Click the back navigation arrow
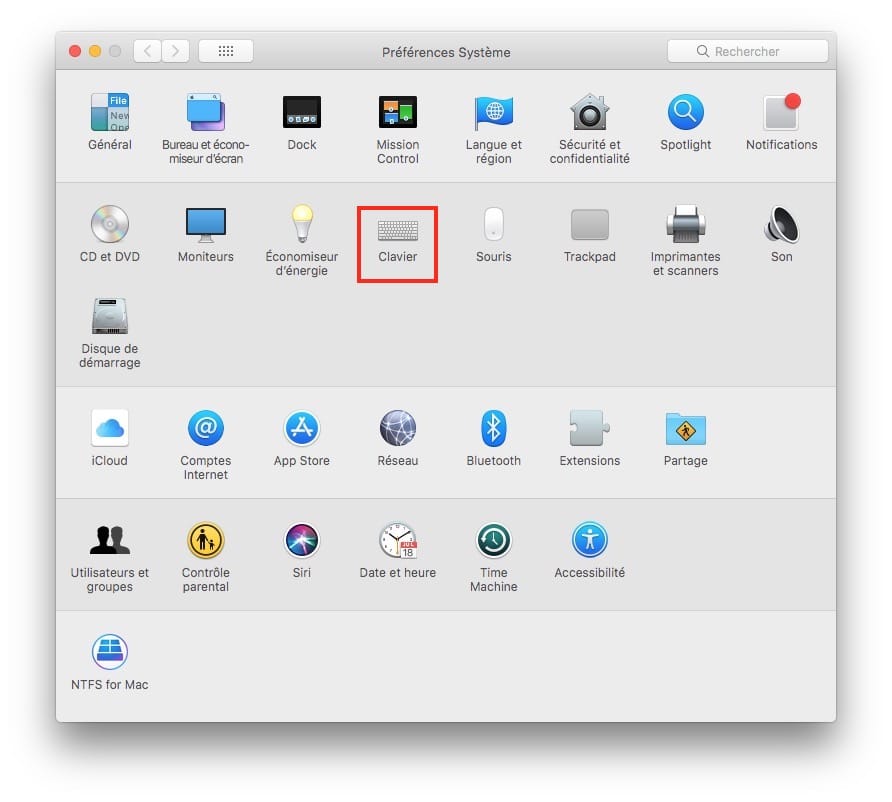 (x=147, y=51)
